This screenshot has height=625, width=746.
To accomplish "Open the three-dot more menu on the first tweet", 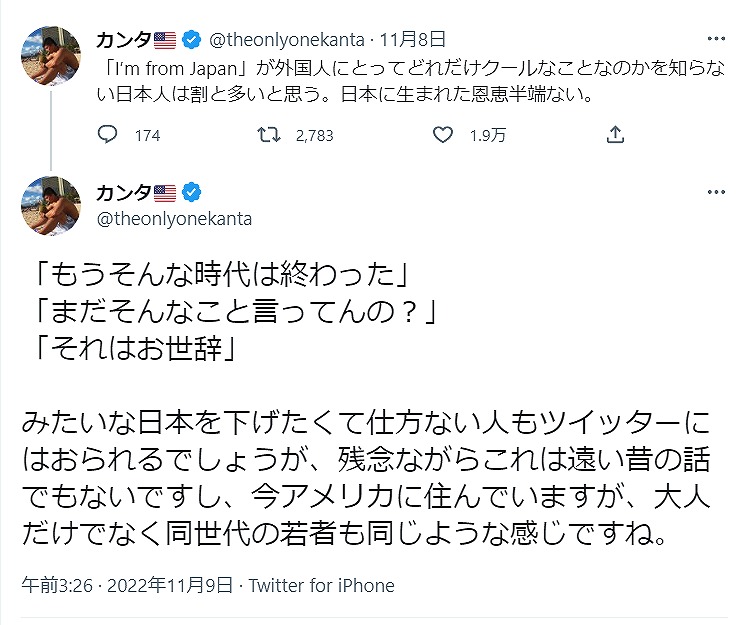I will coord(715,40).
